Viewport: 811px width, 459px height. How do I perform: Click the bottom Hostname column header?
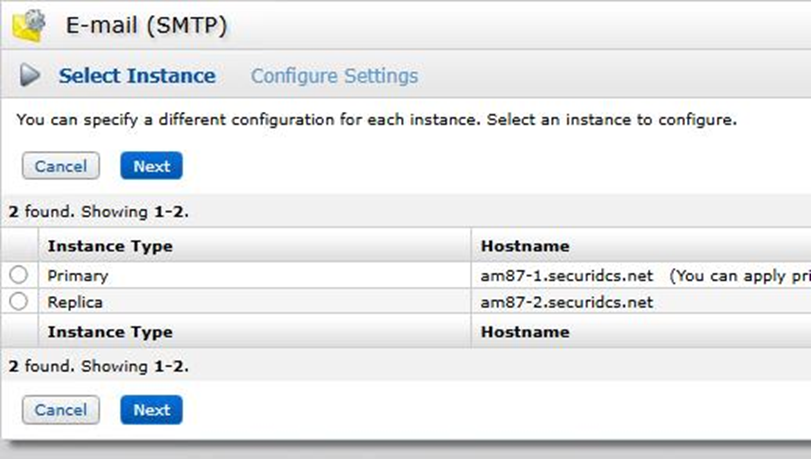coord(525,332)
